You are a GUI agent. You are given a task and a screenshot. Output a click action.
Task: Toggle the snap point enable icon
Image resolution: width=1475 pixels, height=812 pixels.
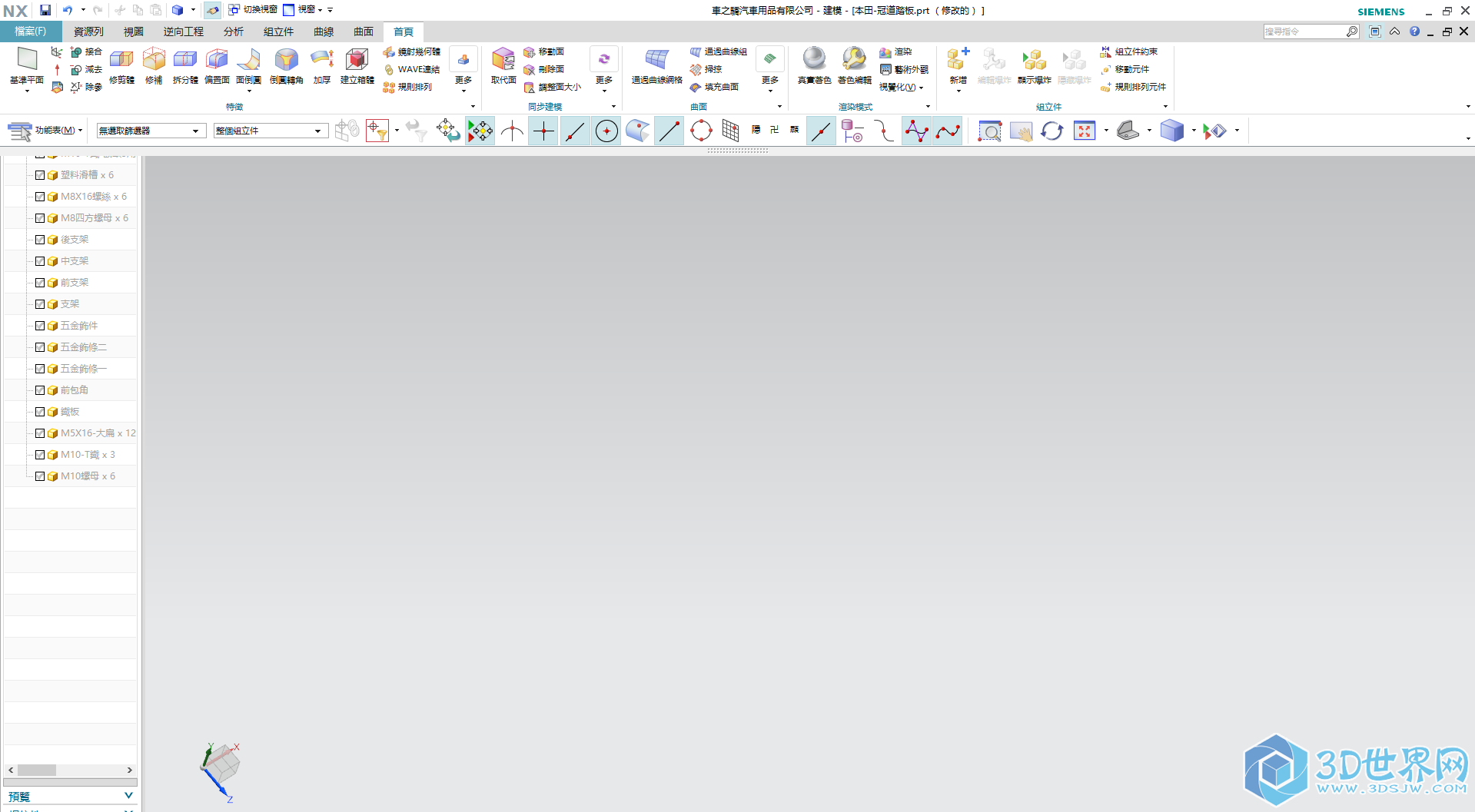click(x=480, y=131)
